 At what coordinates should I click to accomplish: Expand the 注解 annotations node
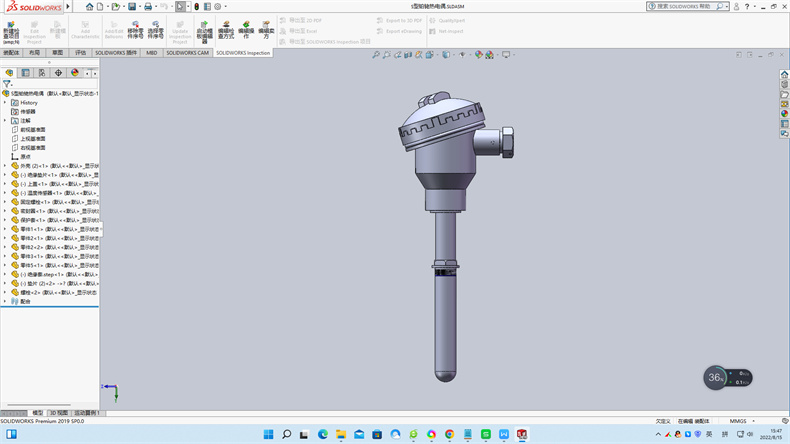[5, 120]
